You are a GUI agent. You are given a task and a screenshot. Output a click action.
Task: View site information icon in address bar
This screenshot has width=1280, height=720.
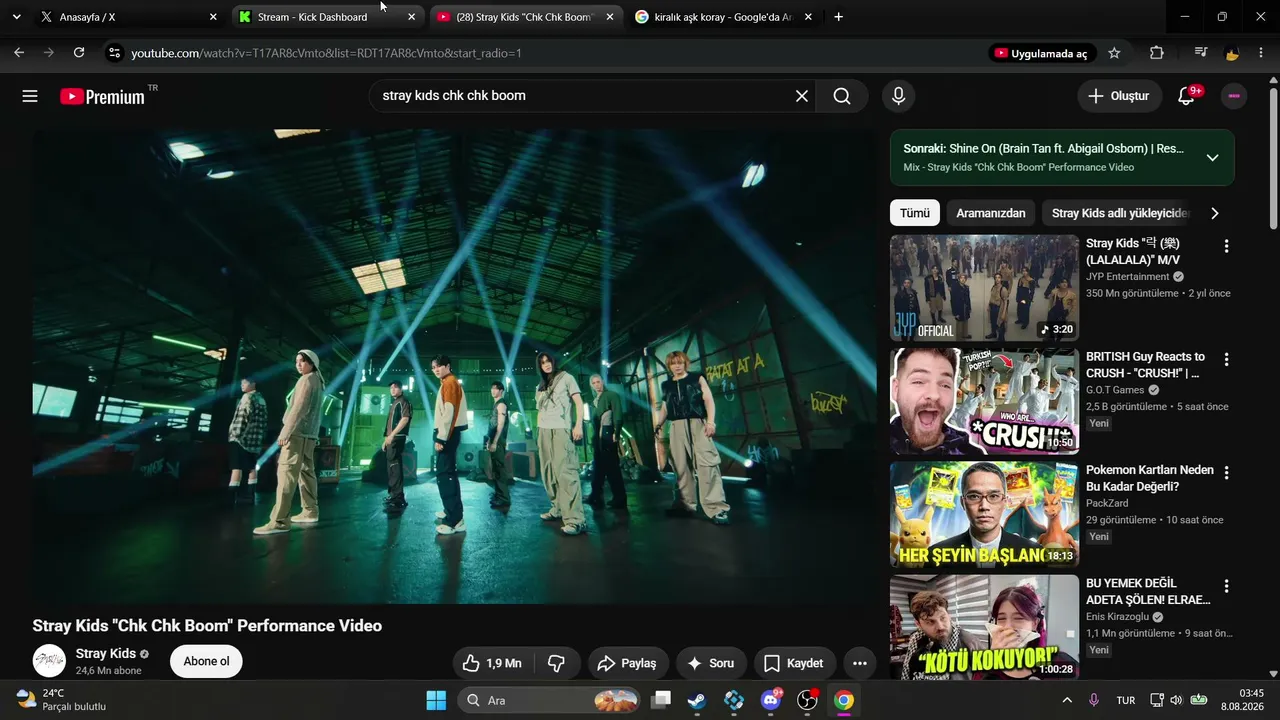(114, 53)
